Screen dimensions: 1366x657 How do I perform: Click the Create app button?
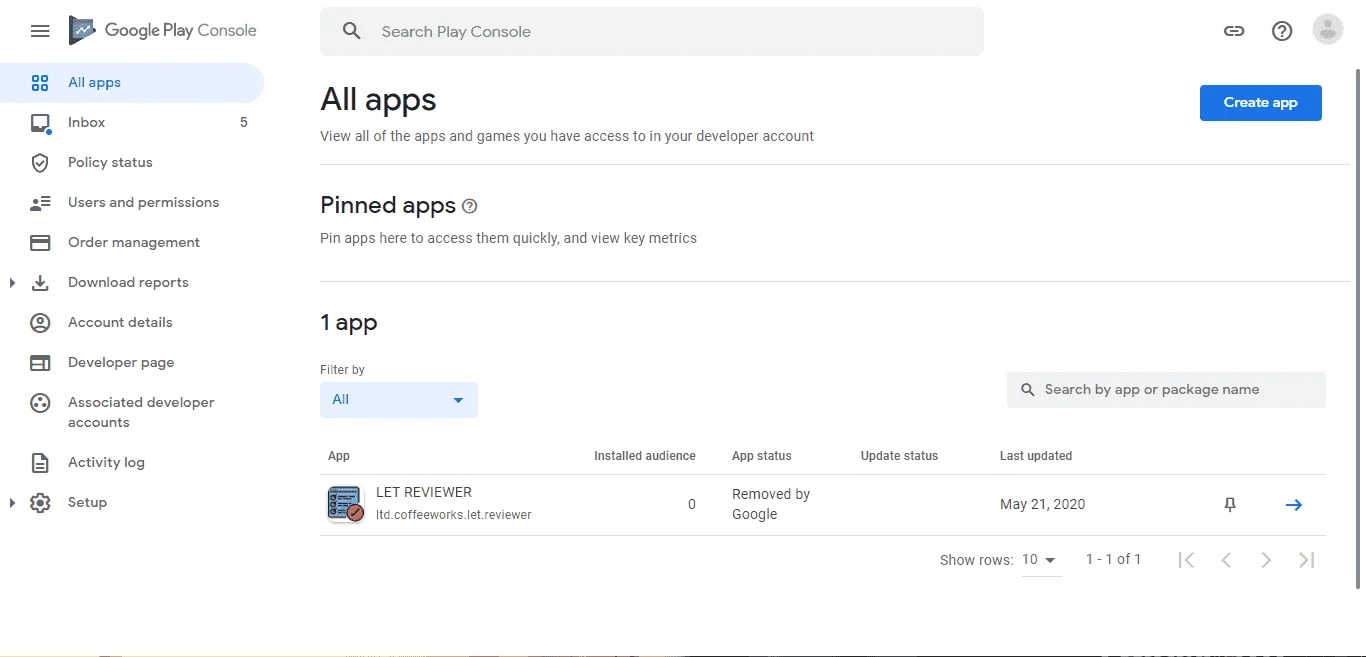tap(1260, 103)
